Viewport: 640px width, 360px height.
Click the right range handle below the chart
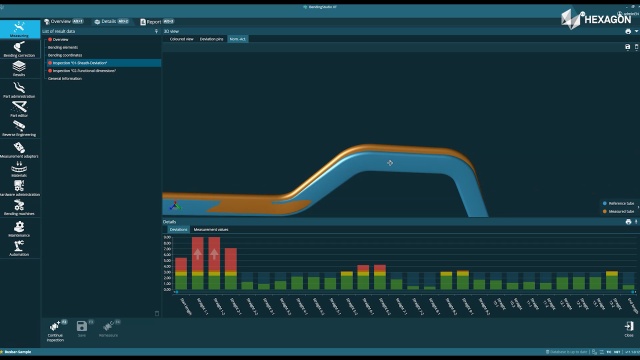coord(633,292)
